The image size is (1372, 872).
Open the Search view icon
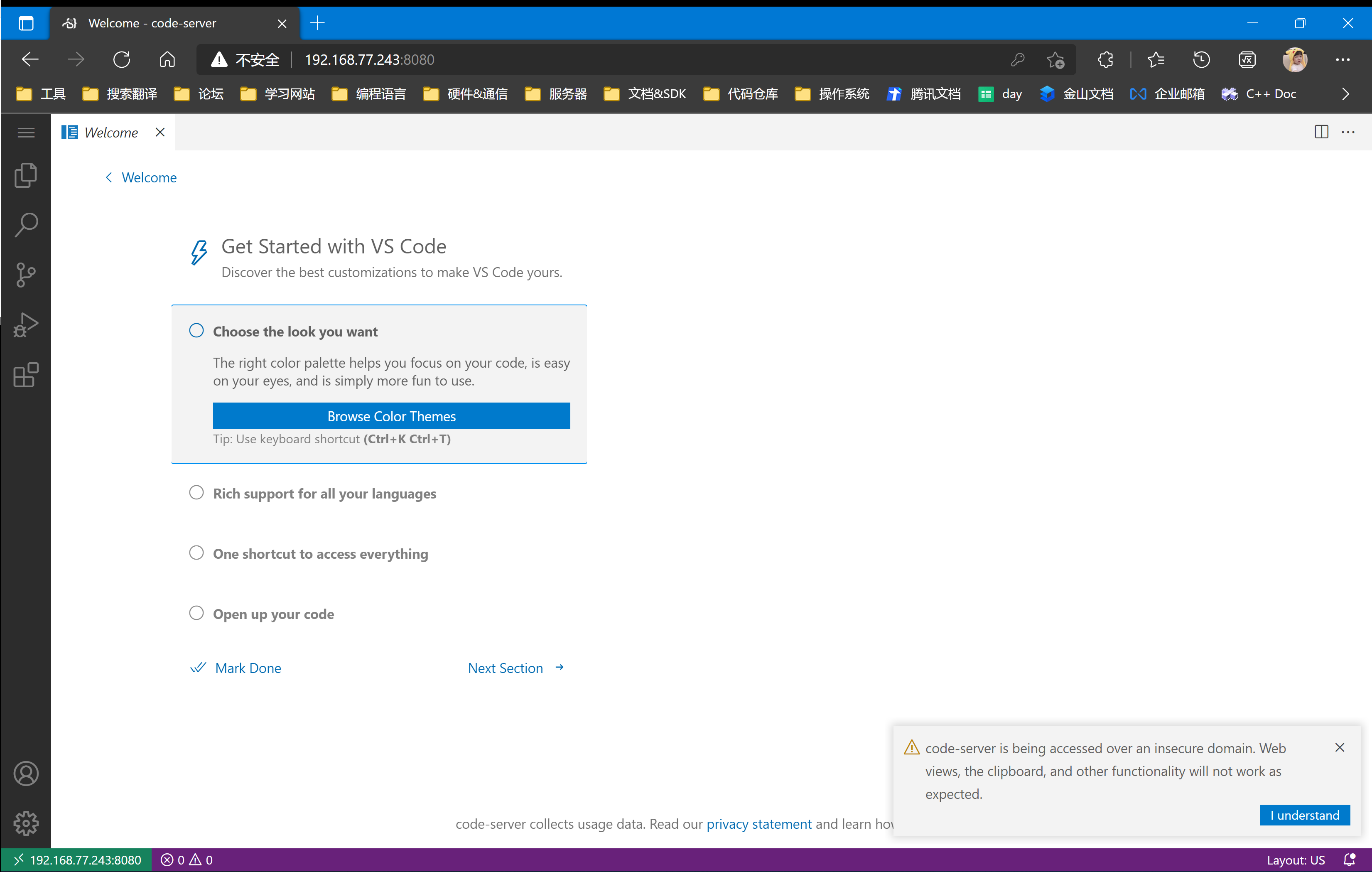point(26,225)
